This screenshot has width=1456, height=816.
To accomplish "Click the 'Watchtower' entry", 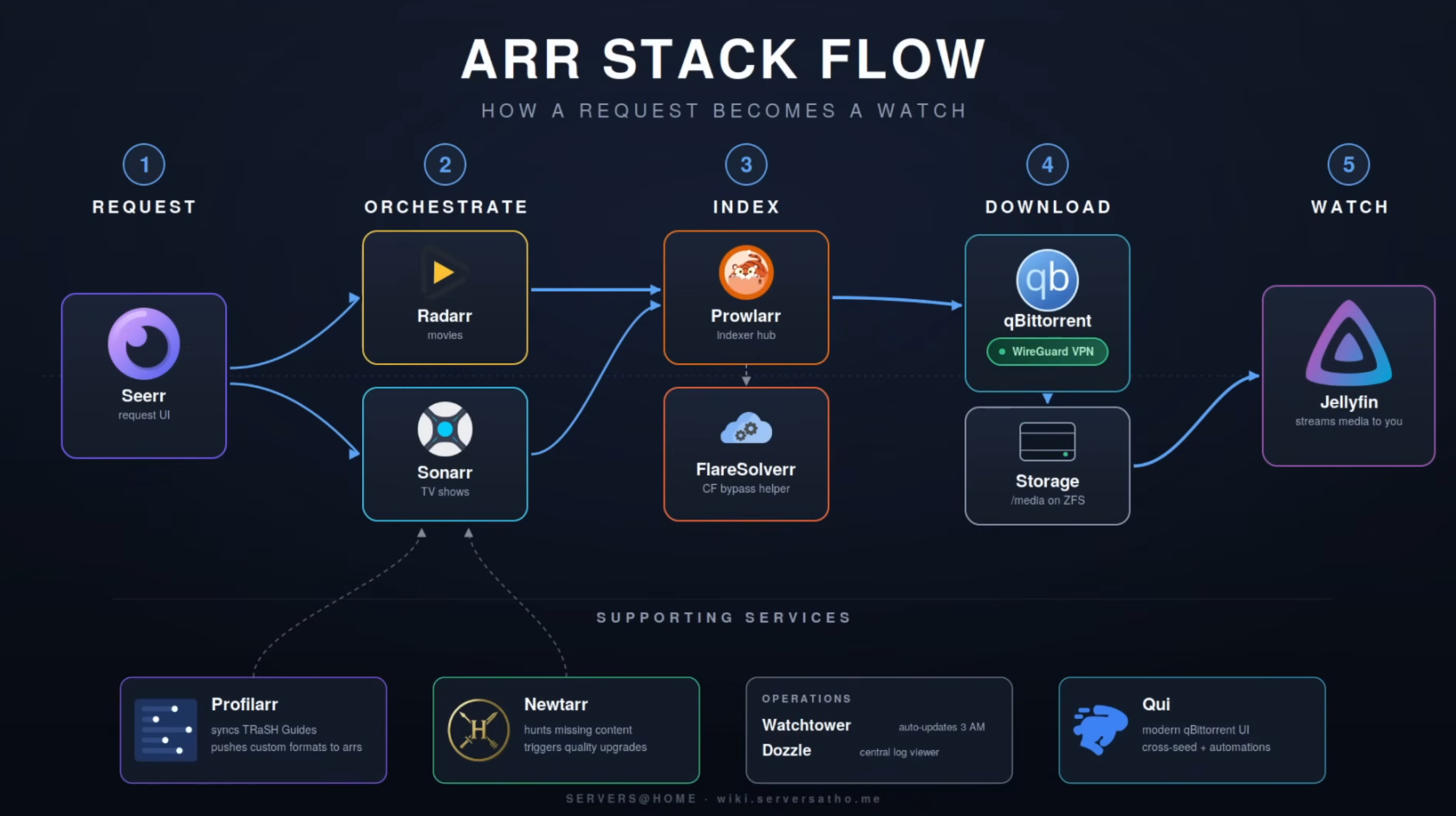I will [x=806, y=726].
